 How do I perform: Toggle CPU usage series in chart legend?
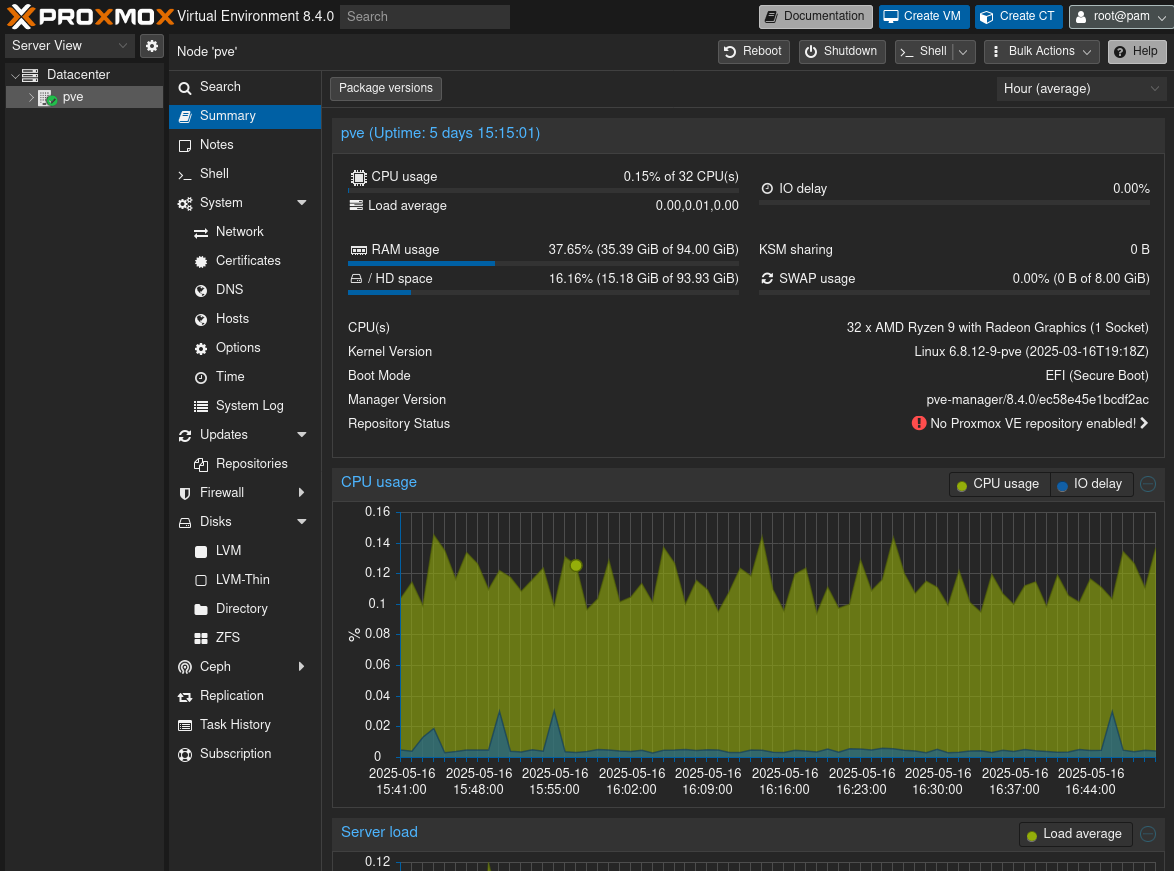999,485
